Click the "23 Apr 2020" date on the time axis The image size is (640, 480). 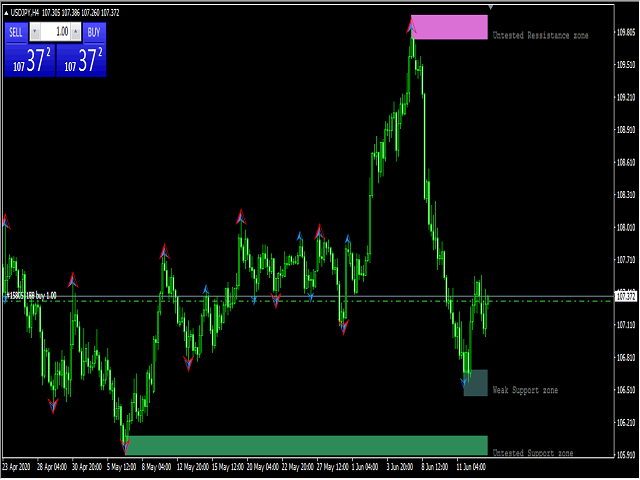coord(16,467)
